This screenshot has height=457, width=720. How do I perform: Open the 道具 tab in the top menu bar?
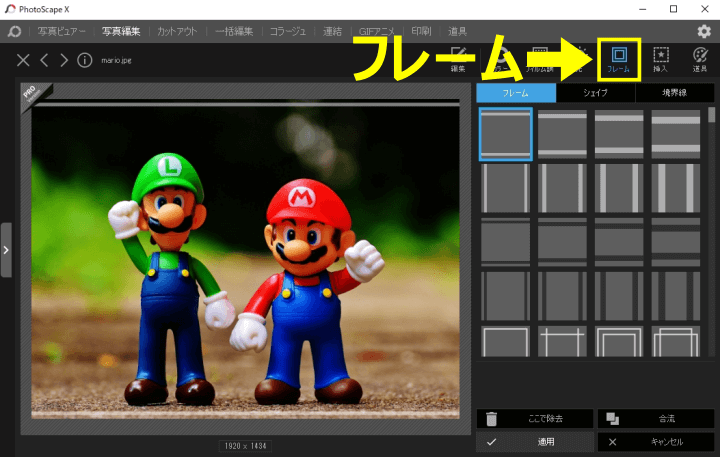457,31
